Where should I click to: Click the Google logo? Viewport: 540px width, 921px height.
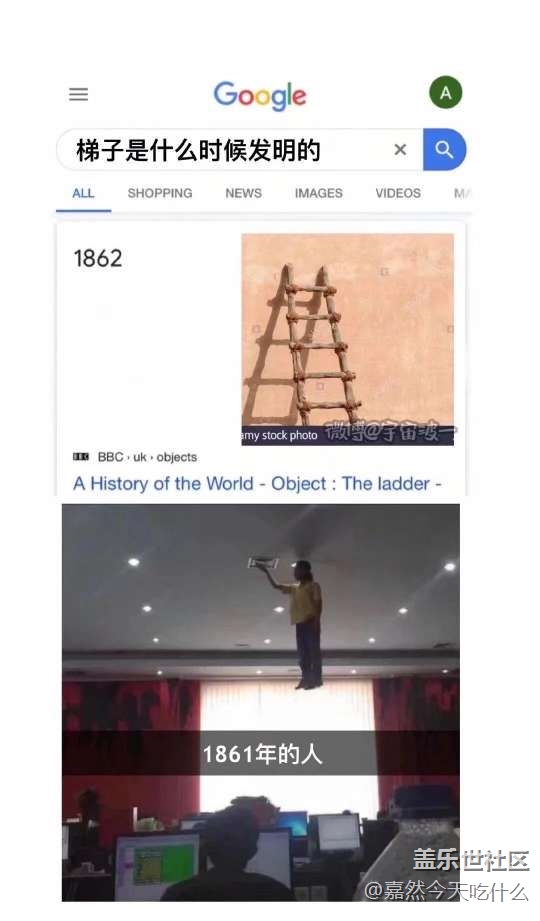260,96
